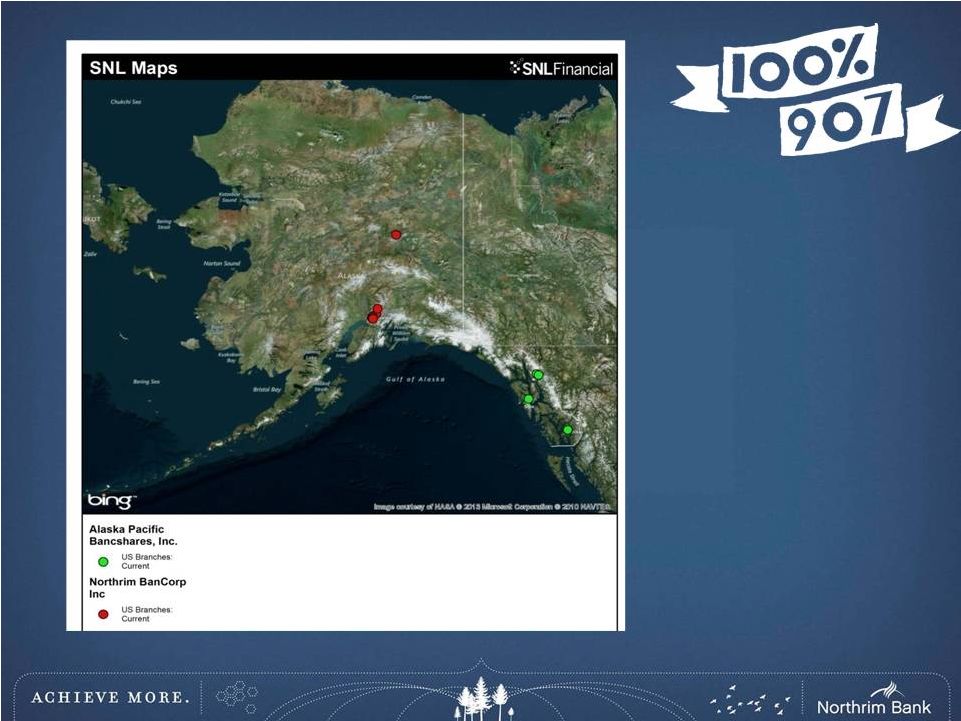Click the northernmost red branch marker
Image resolution: width=961 pixels, height=721 pixels.
[x=396, y=235]
